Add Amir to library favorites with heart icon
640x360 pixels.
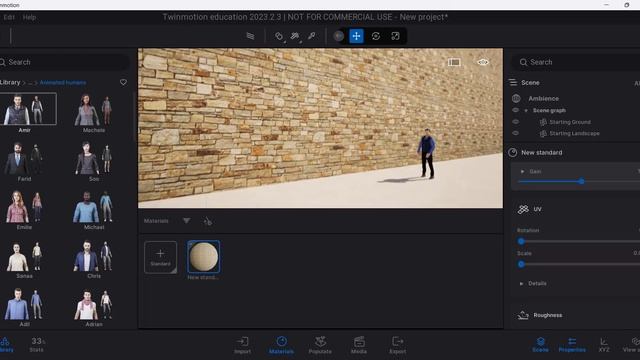[x=123, y=82]
